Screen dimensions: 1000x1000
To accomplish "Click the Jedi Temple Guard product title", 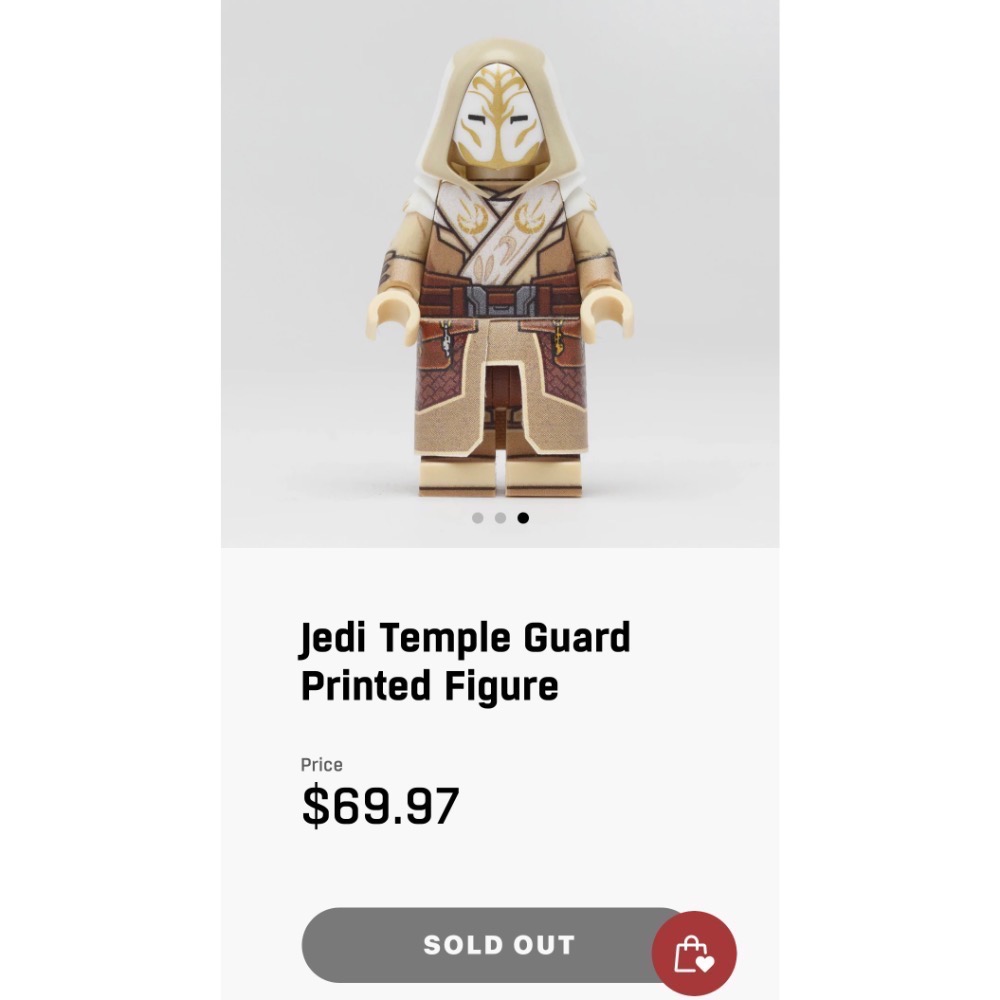I will pos(465,661).
